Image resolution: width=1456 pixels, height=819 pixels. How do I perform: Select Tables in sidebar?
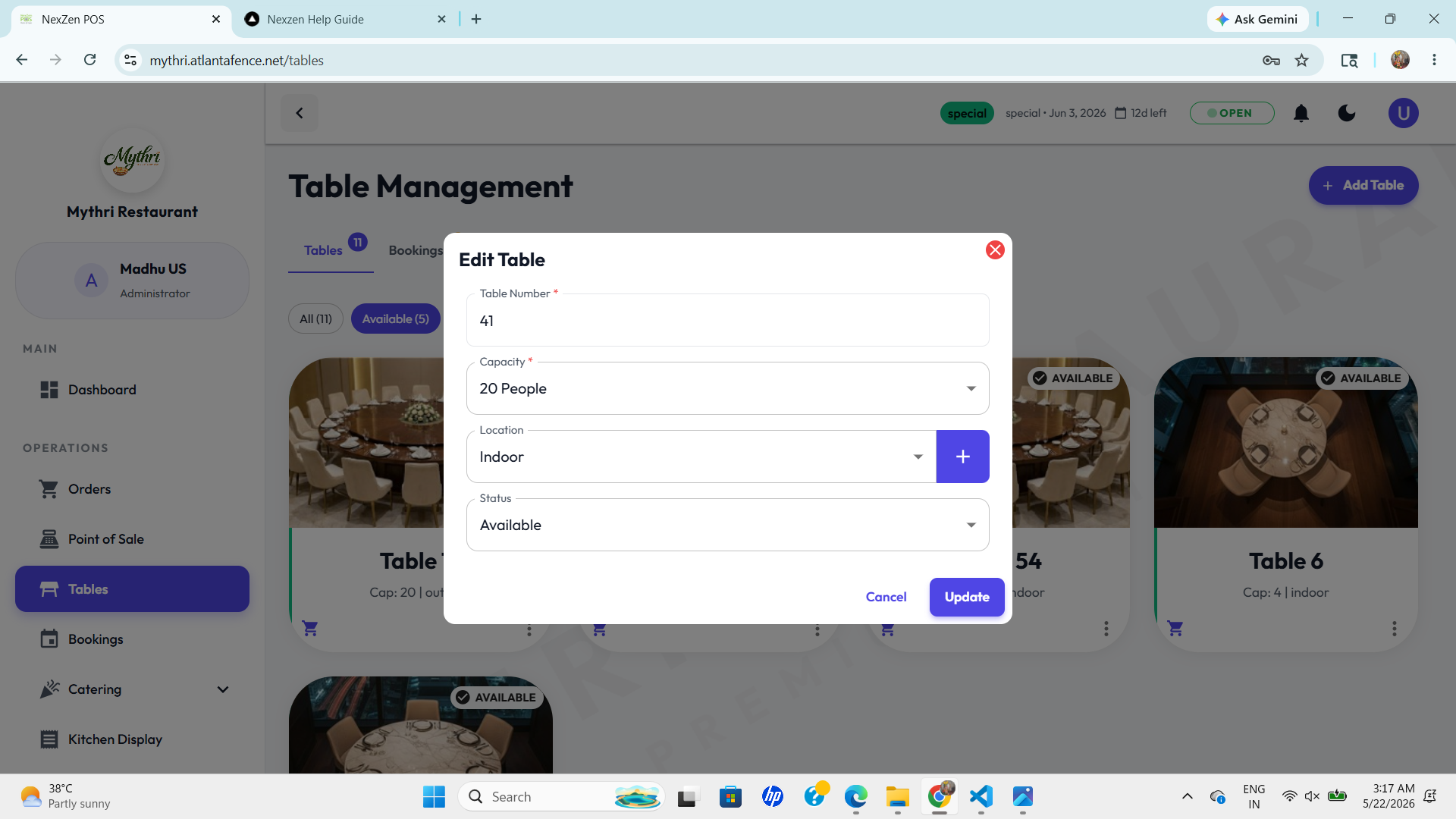[x=132, y=589]
